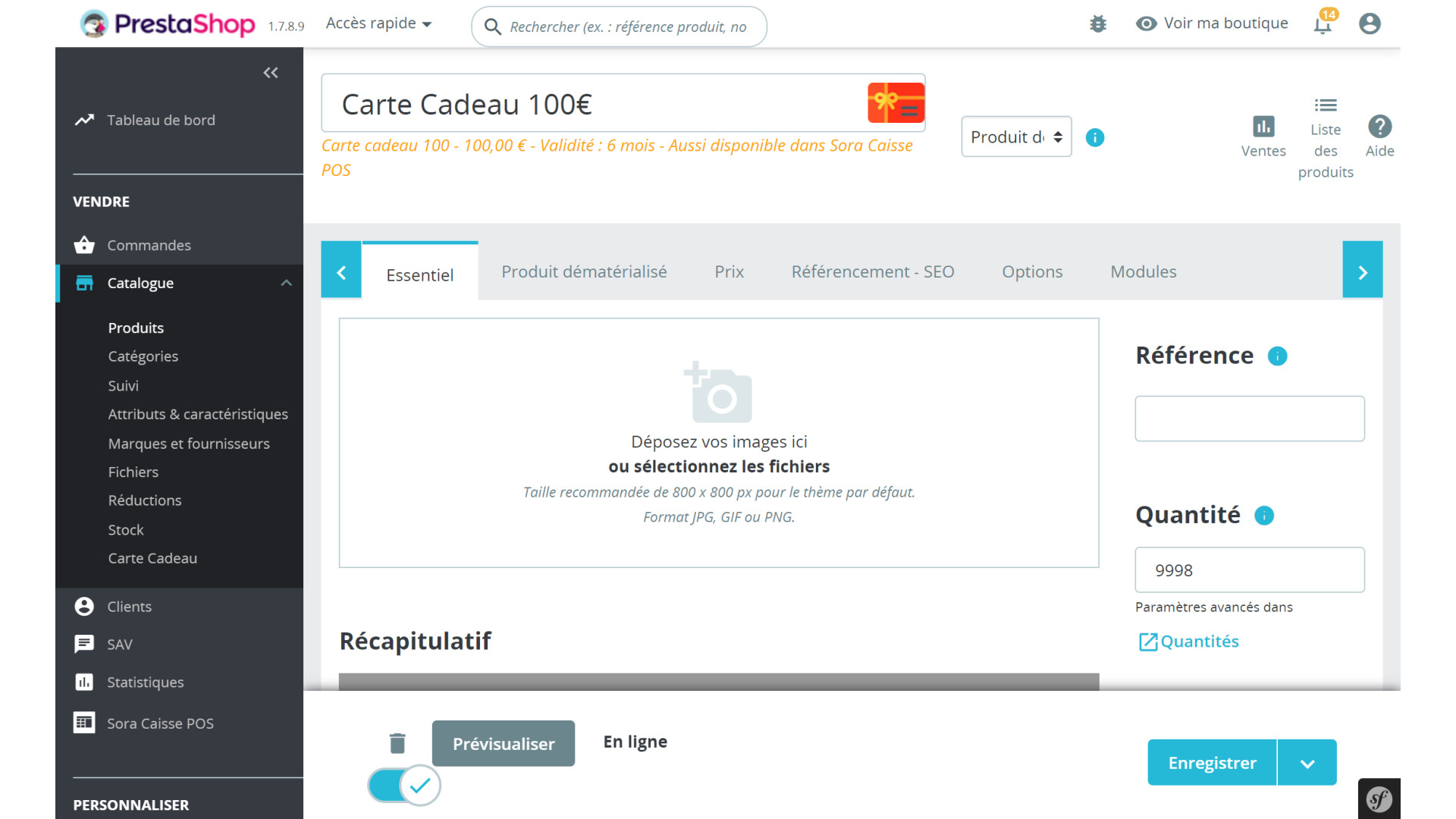
Task: Open Enregistrer arrow dropdown
Action: point(1307,763)
